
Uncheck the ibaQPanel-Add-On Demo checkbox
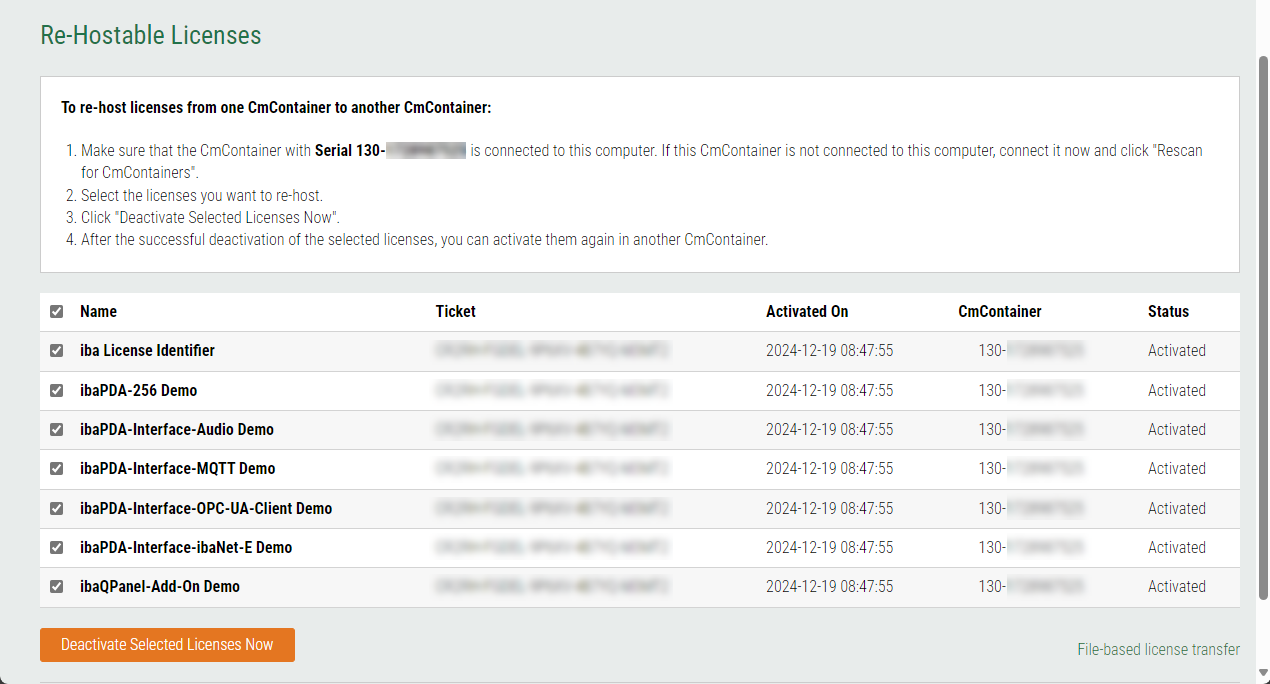pyautogui.click(x=57, y=587)
